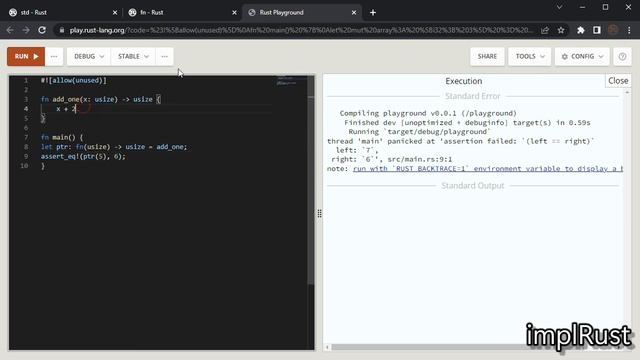Image resolution: width=640 pixels, height=360 pixels.
Task: Open the RUST_BACKTRACE note link
Action: [488, 169]
